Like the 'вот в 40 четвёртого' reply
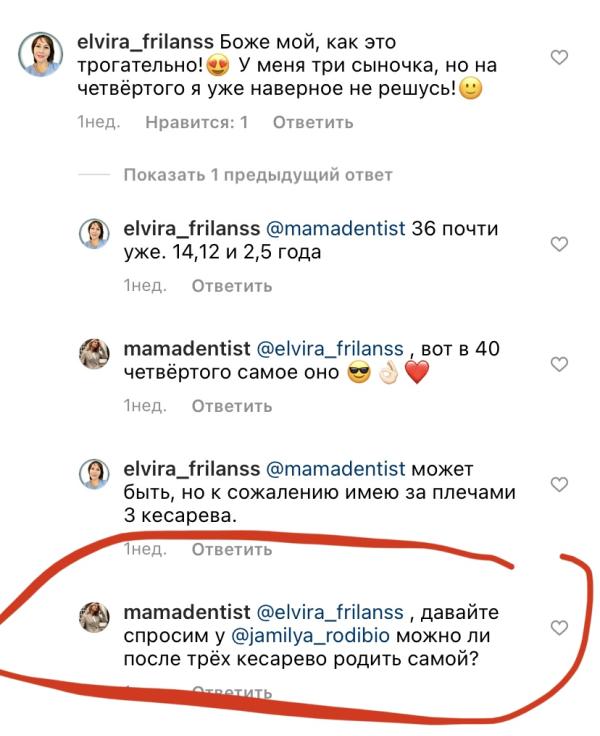The width and height of the screenshot is (600, 736). pyautogui.click(x=560, y=364)
